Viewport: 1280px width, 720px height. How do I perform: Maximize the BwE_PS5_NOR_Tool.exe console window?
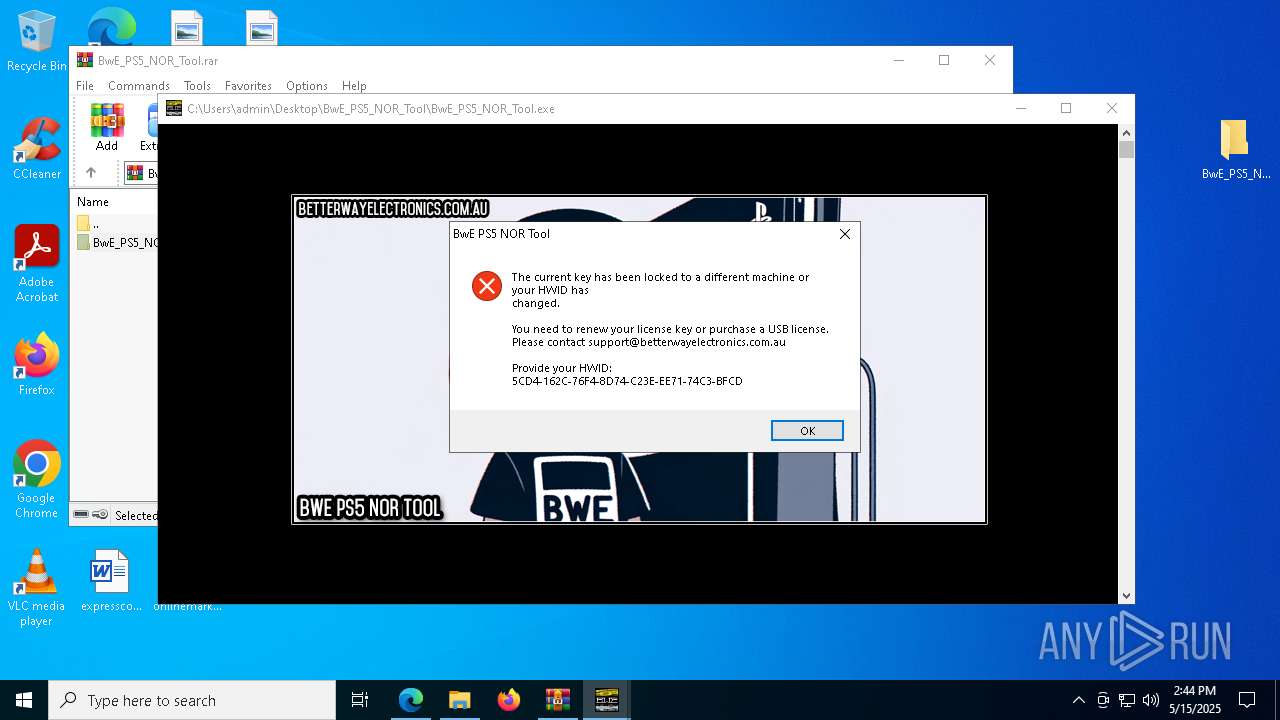pos(1066,108)
